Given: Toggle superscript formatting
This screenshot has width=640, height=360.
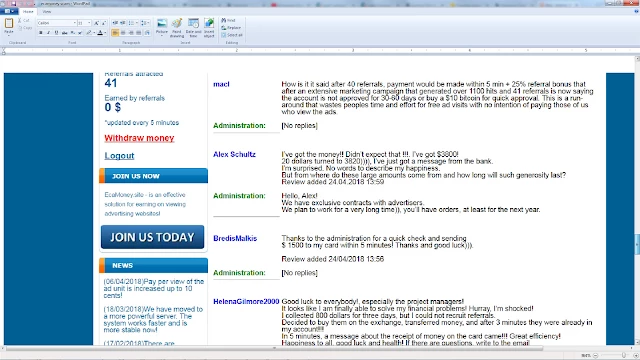Looking at the screenshot, I should (80, 33).
